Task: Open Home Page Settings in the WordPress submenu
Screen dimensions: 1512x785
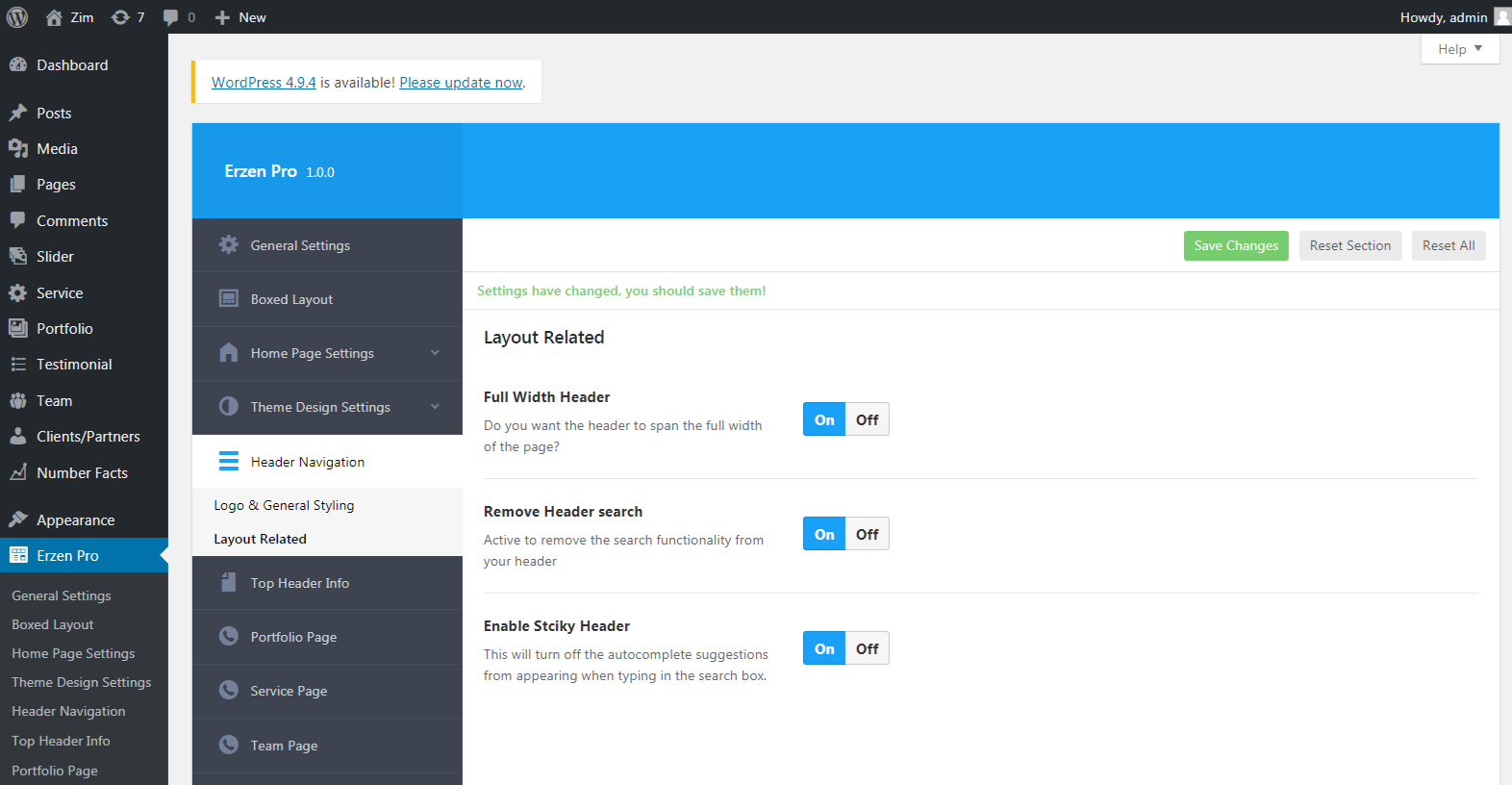Action: [73, 653]
